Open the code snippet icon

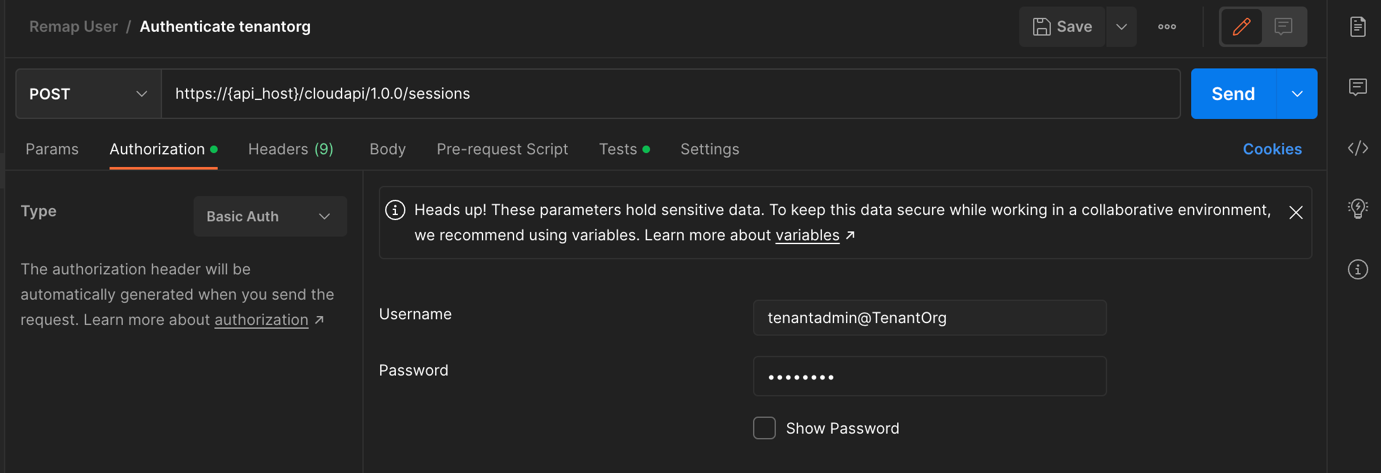[1357, 149]
